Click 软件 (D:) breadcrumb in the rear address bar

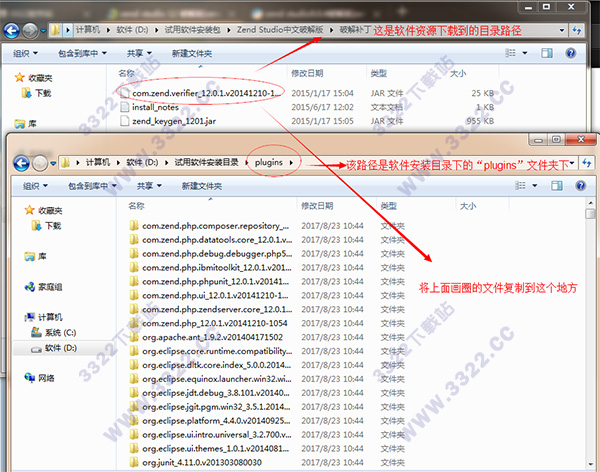pyautogui.click(x=132, y=30)
